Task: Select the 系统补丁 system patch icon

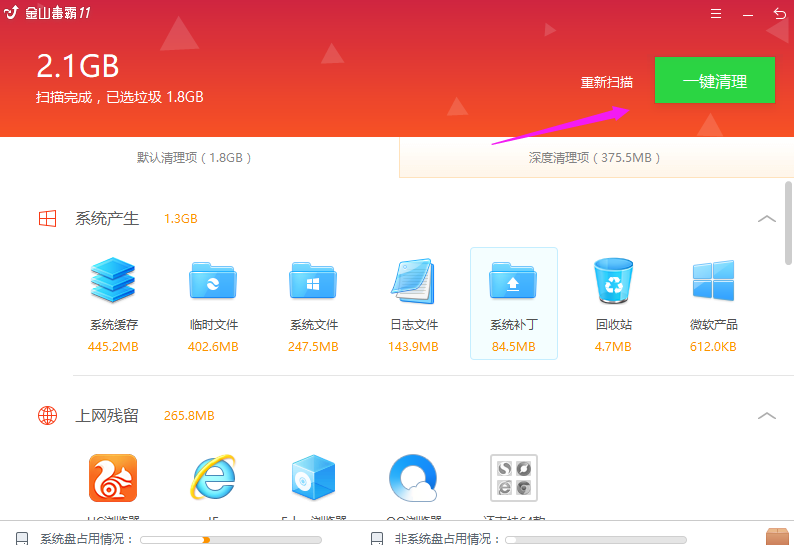Action: pyautogui.click(x=513, y=281)
